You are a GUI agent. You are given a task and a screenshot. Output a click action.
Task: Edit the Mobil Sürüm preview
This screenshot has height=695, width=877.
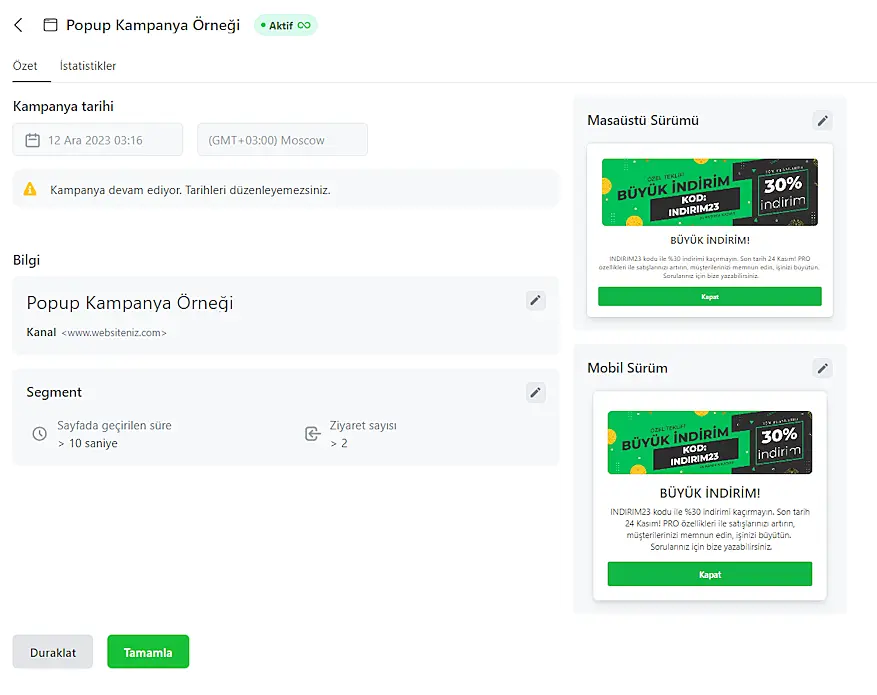(822, 368)
